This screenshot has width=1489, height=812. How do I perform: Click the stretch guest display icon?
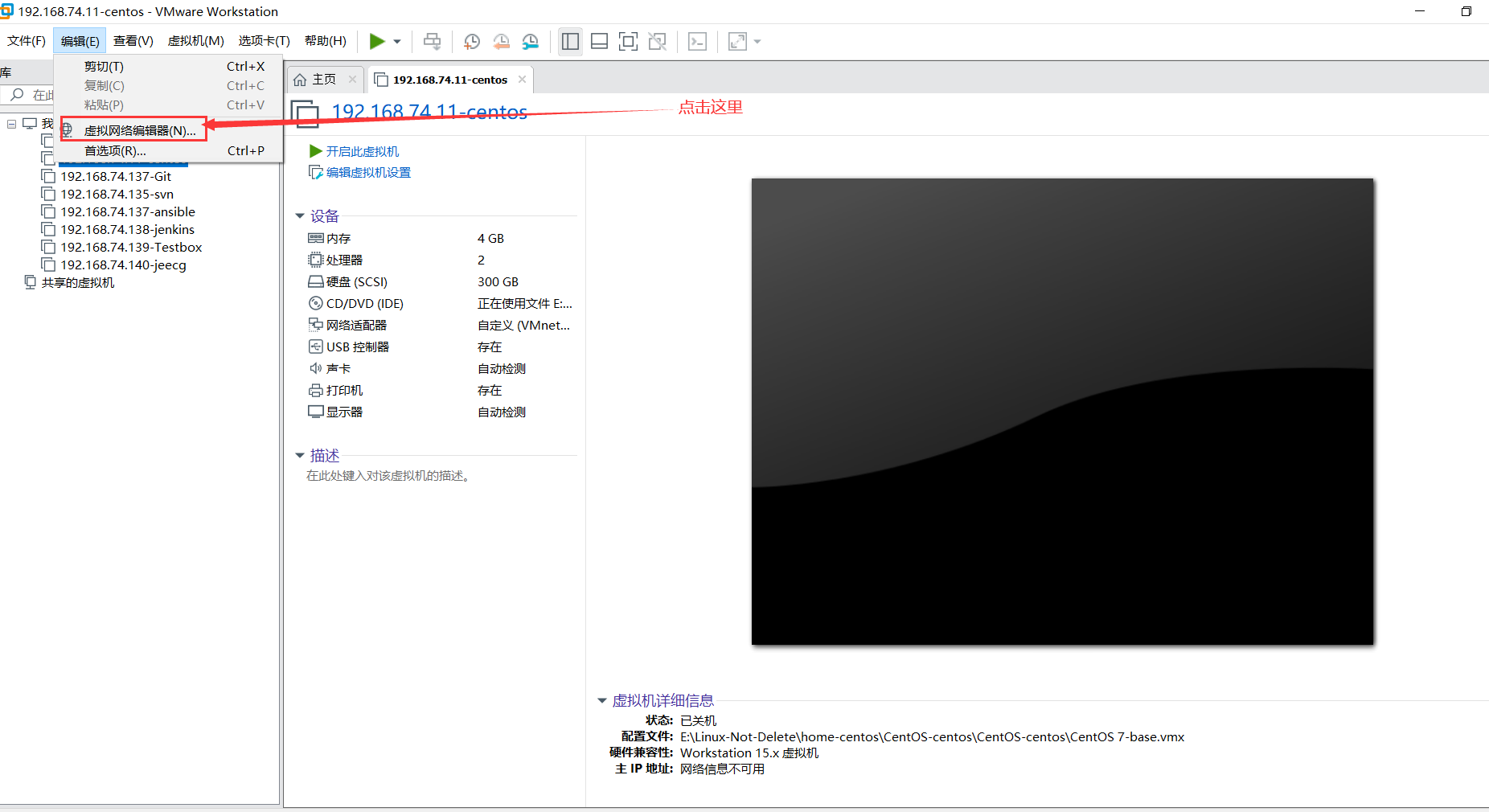737,41
